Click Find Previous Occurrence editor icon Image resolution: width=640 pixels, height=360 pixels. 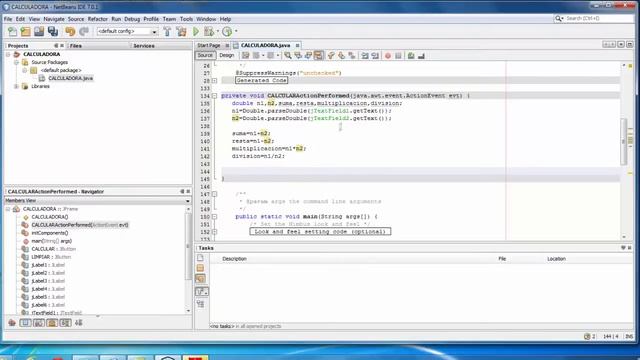click(x=298, y=56)
